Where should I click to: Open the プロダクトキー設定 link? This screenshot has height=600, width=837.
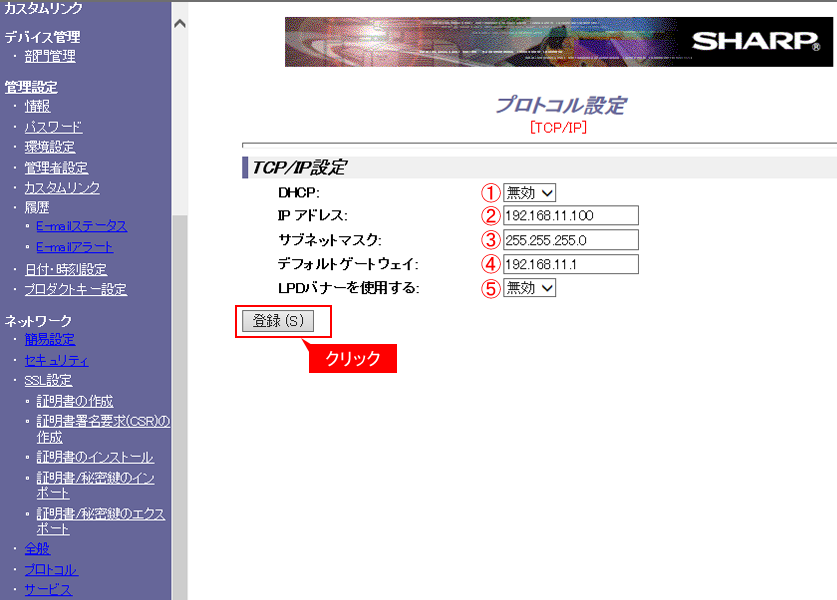pos(75,290)
